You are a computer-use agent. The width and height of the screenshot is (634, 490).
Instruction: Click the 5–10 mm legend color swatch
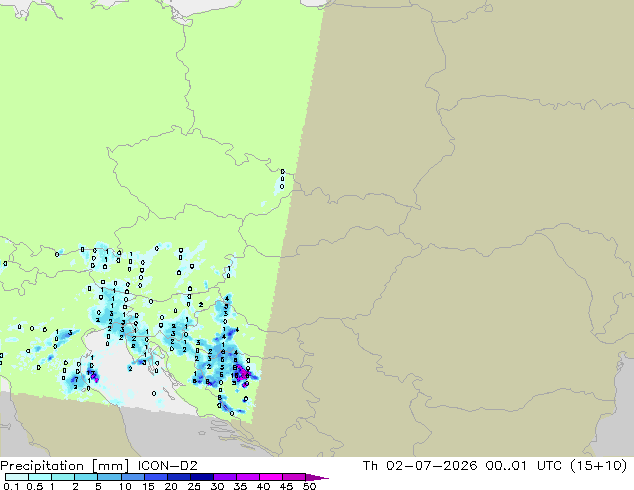pos(109,477)
